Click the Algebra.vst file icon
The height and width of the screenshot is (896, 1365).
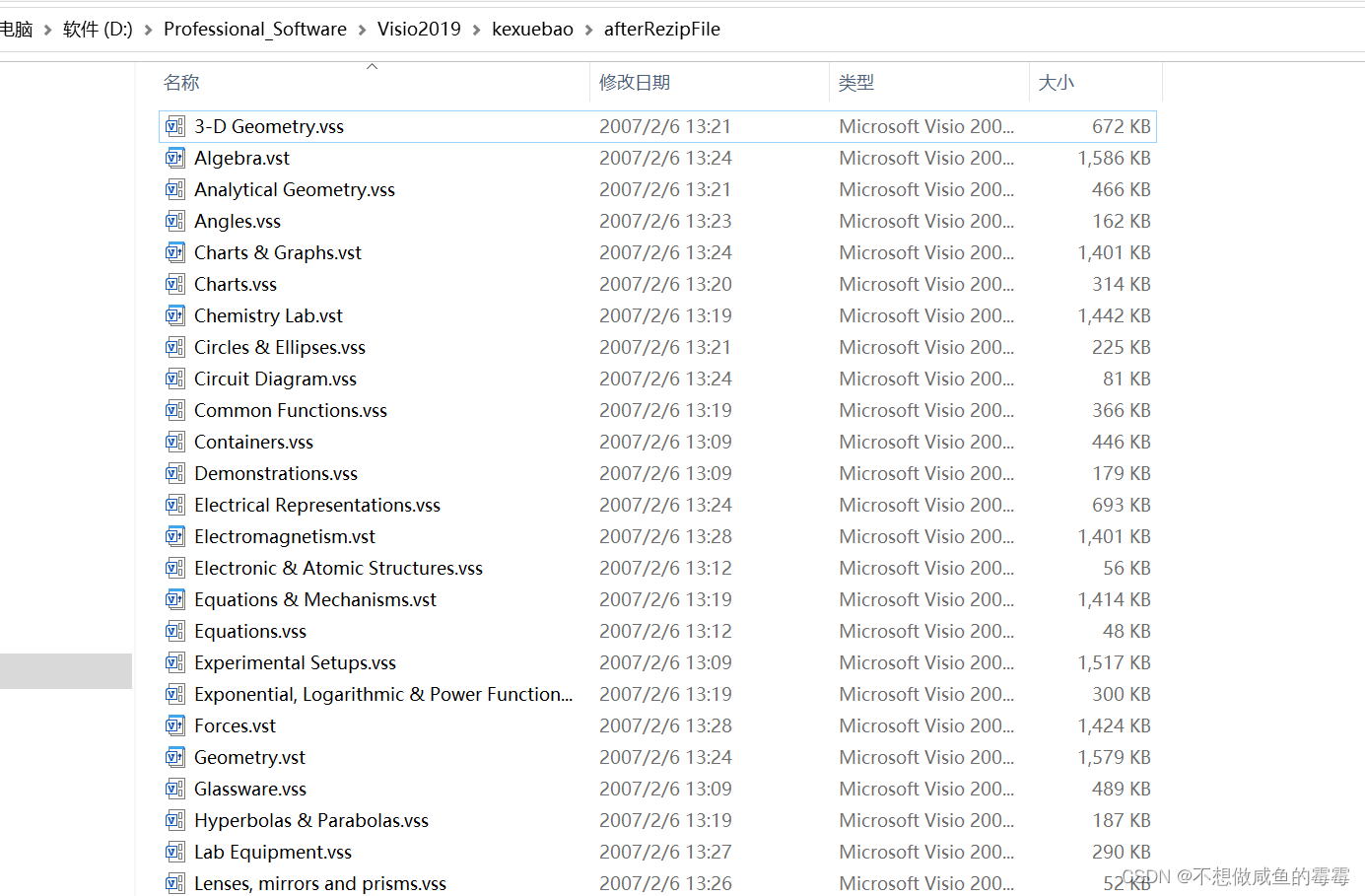tap(174, 158)
